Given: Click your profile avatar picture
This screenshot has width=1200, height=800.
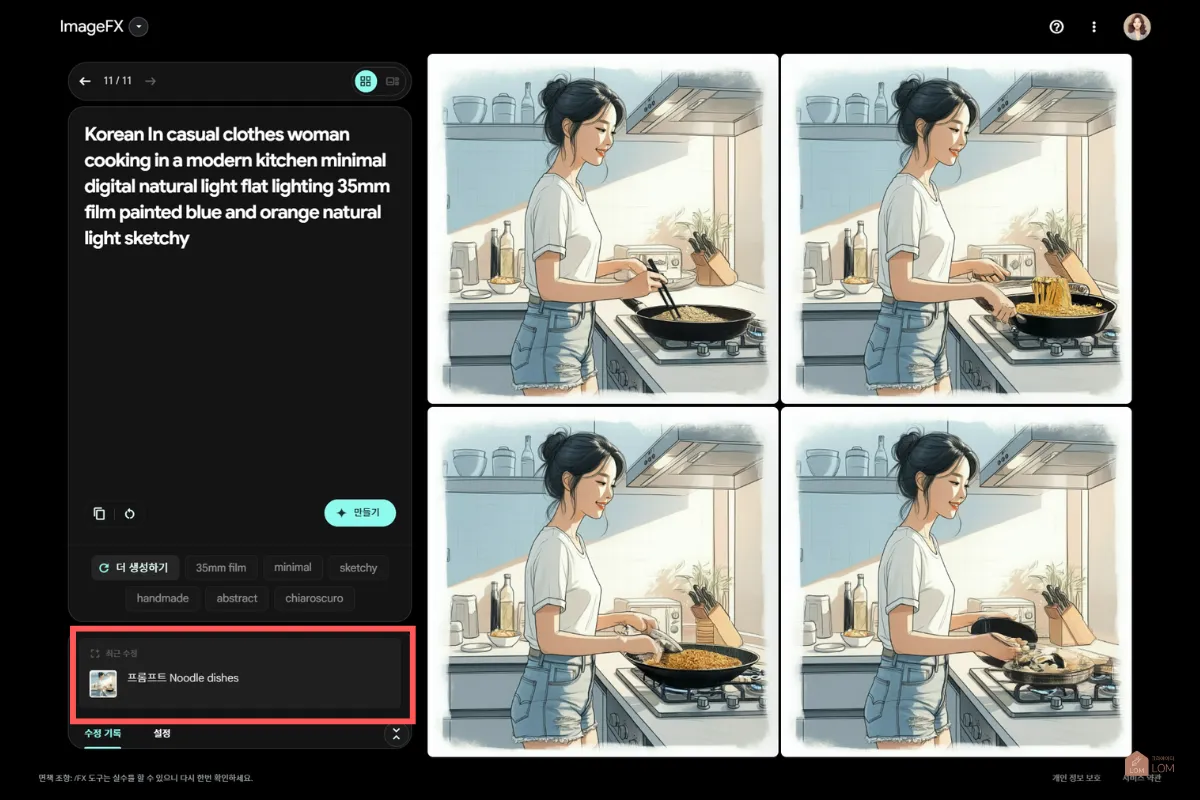Looking at the screenshot, I should click(1137, 26).
